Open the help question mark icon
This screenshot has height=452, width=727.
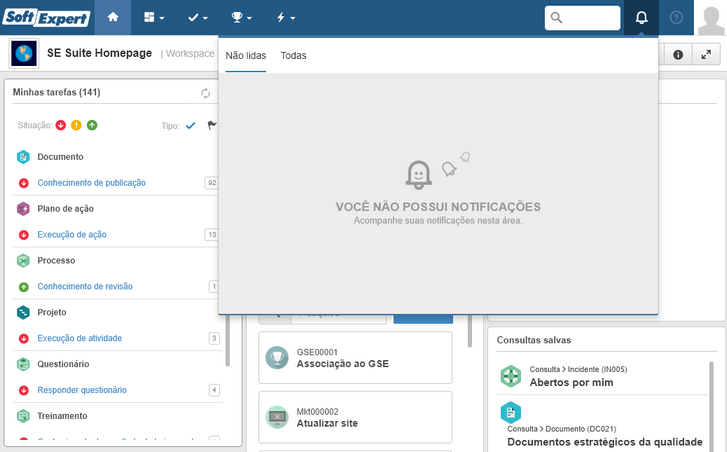(676, 18)
